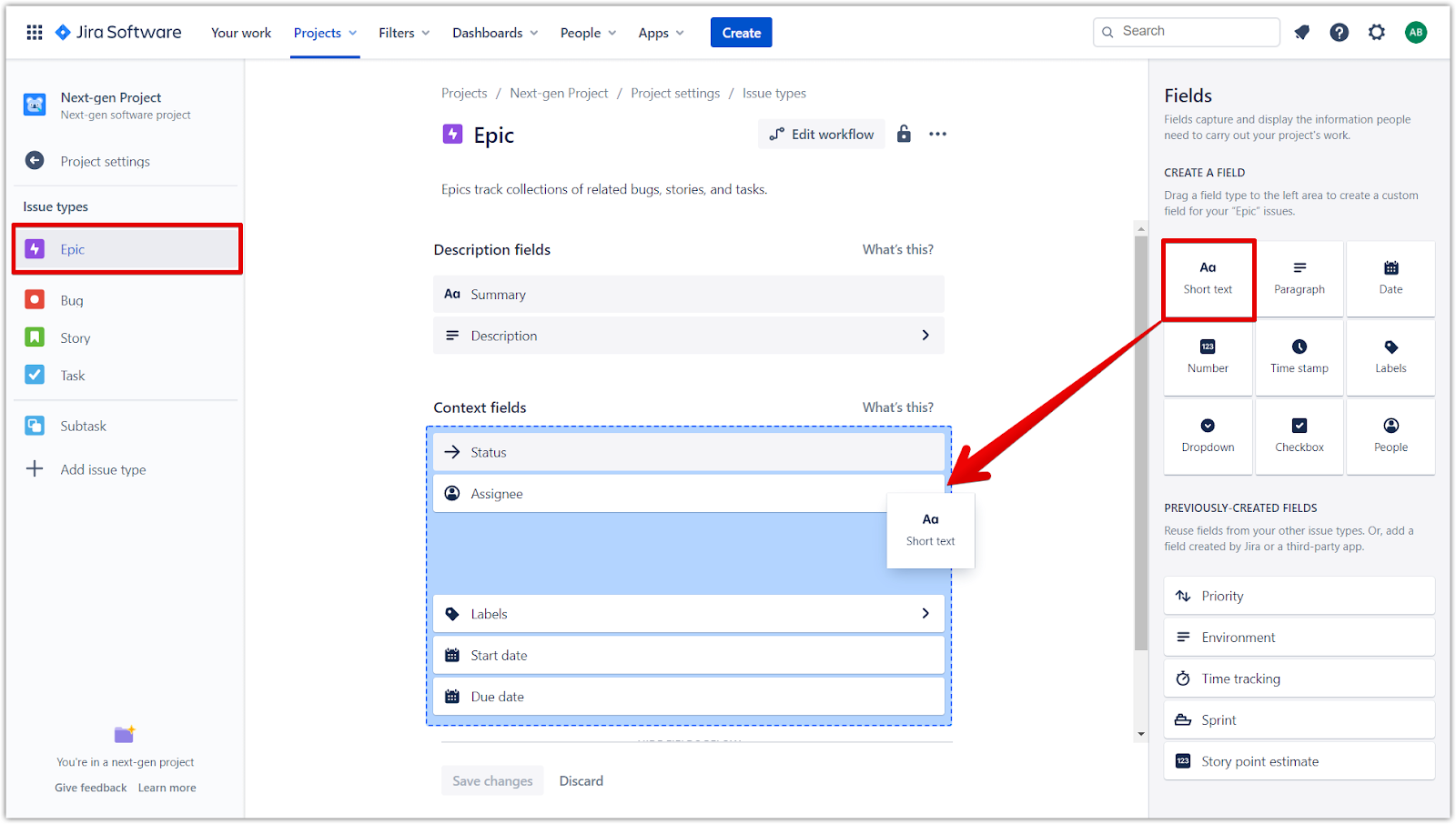
Task: Click What's this? beside Context fields
Action: tap(897, 407)
